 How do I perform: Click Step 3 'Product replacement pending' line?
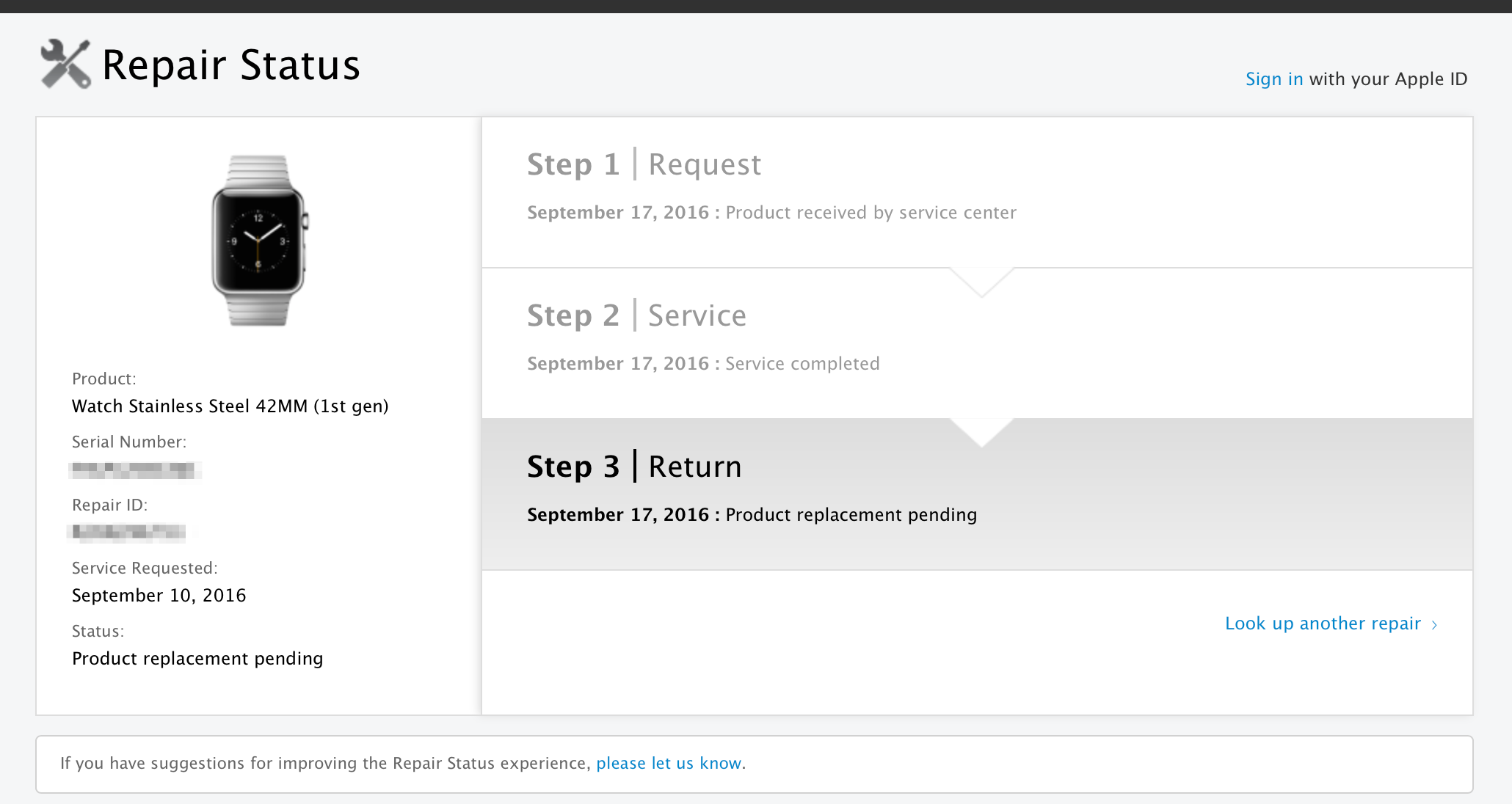click(851, 515)
